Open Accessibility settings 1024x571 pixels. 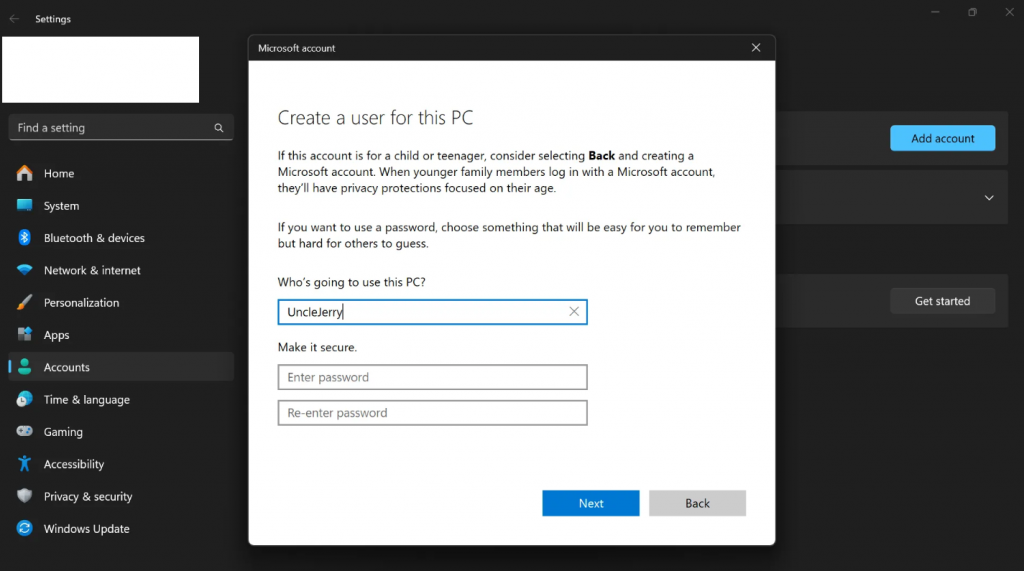(x=121, y=464)
